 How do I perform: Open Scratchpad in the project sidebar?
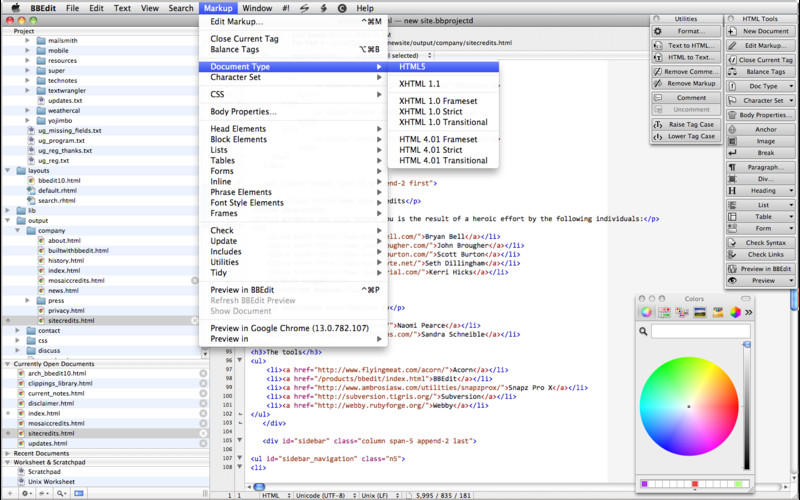point(44,472)
